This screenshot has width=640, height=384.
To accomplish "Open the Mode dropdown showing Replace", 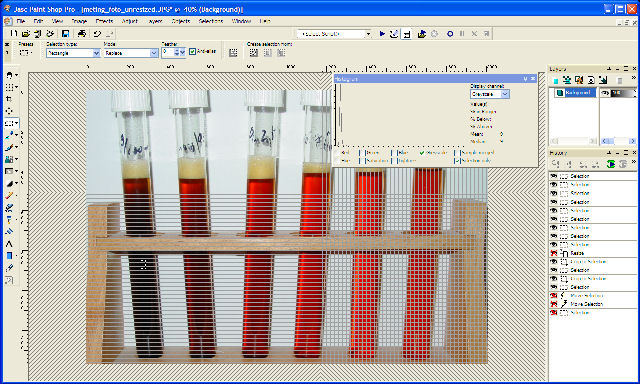I will tap(131, 53).
